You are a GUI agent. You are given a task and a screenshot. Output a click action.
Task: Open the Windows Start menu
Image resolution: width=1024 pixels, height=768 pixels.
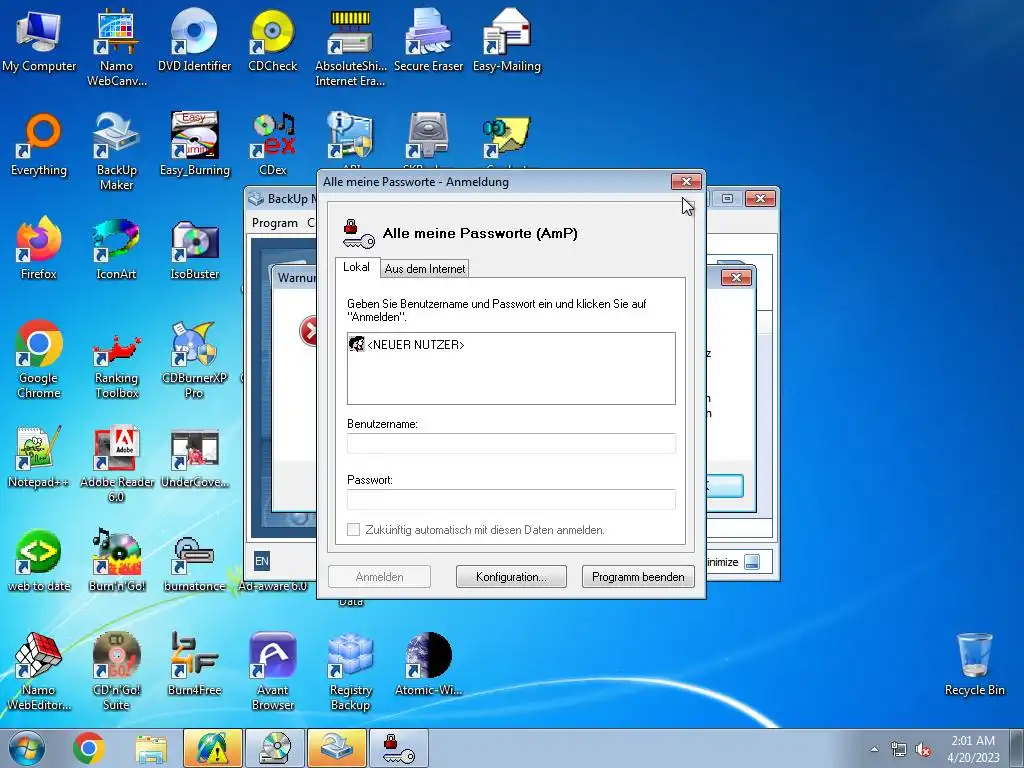pyautogui.click(x=27, y=748)
